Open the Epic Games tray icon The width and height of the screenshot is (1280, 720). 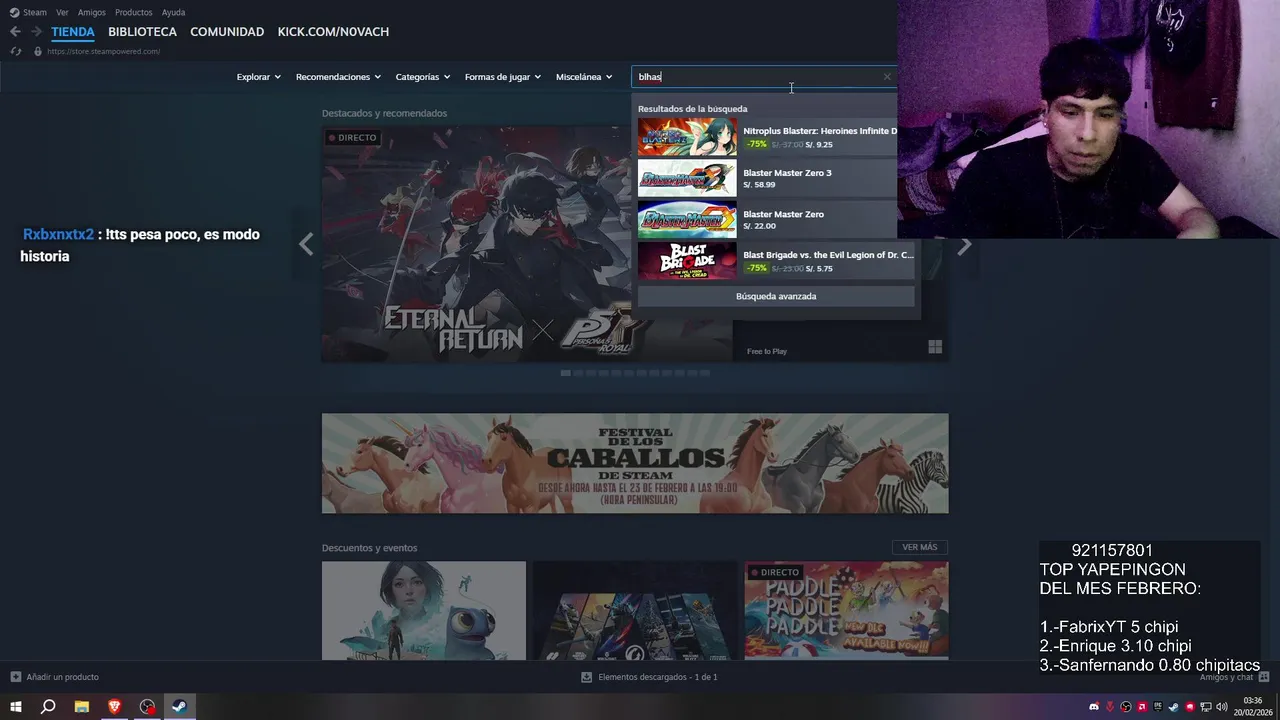1158,707
